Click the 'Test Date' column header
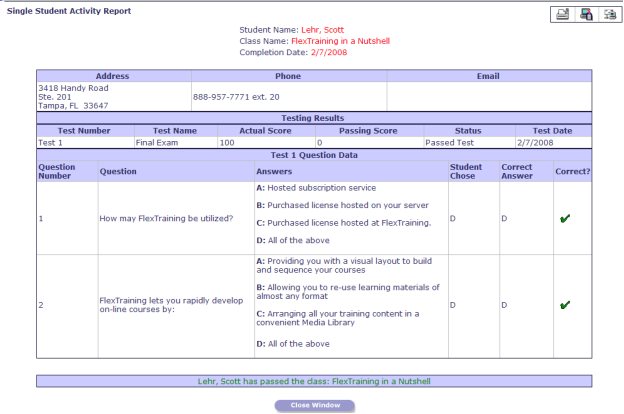This screenshot has height=414, width=624. [x=552, y=131]
